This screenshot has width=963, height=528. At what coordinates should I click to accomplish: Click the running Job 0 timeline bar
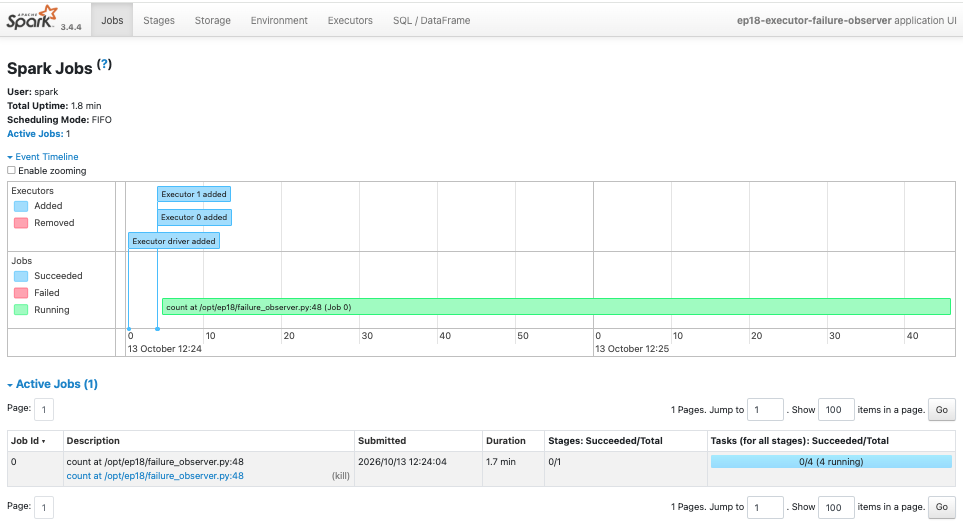point(556,307)
